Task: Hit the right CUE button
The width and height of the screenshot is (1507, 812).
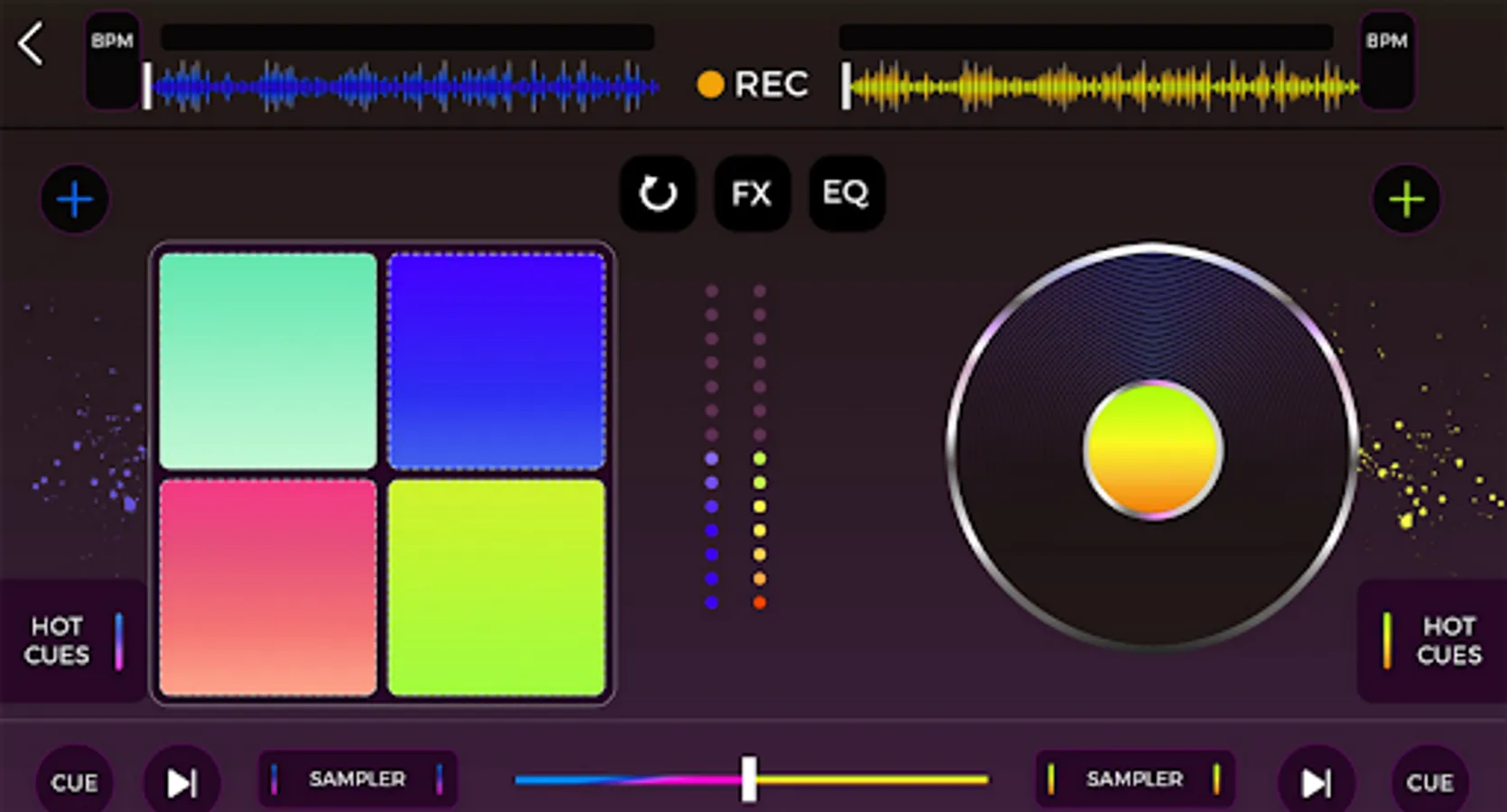Action: point(1429,782)
